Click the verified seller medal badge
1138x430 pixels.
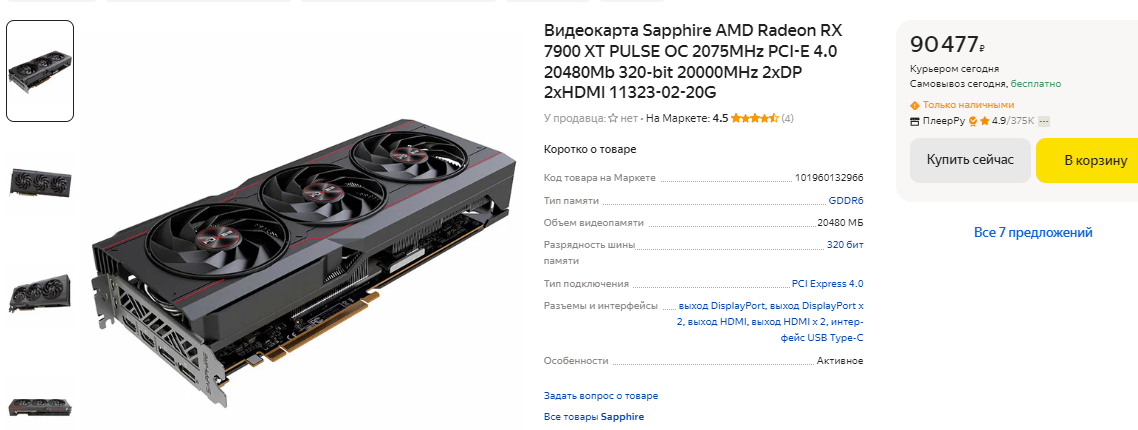coord(973,121)
